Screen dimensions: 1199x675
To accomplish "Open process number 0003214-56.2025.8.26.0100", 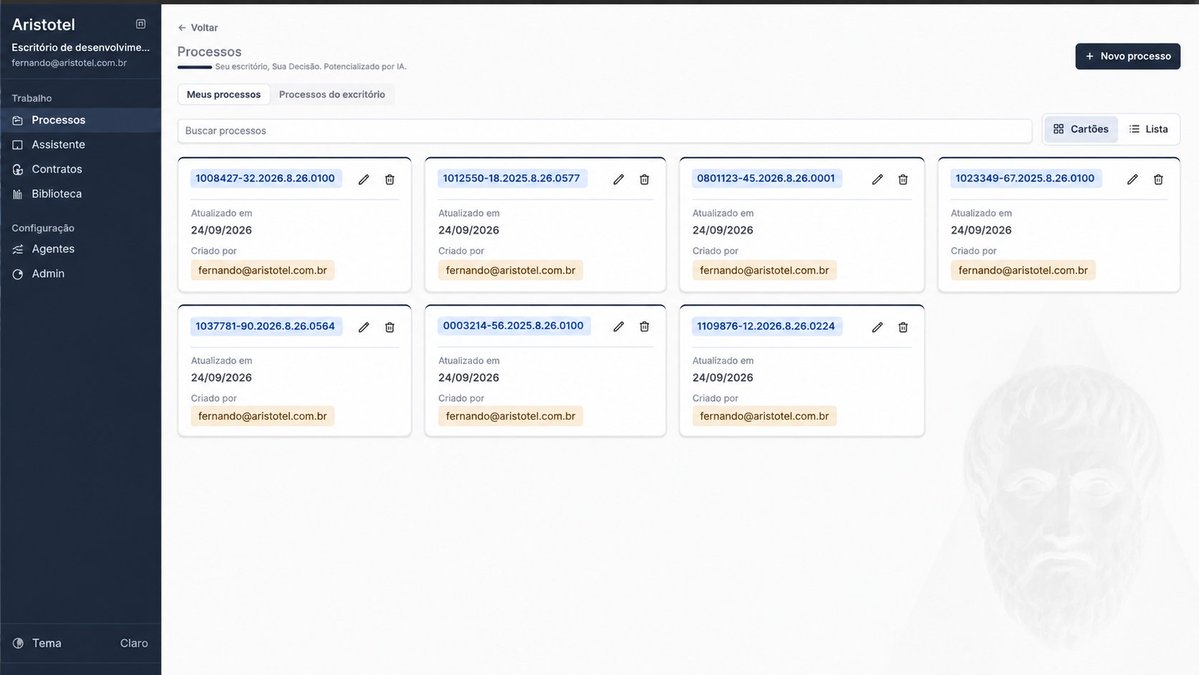I will click(x=513, y=326).
